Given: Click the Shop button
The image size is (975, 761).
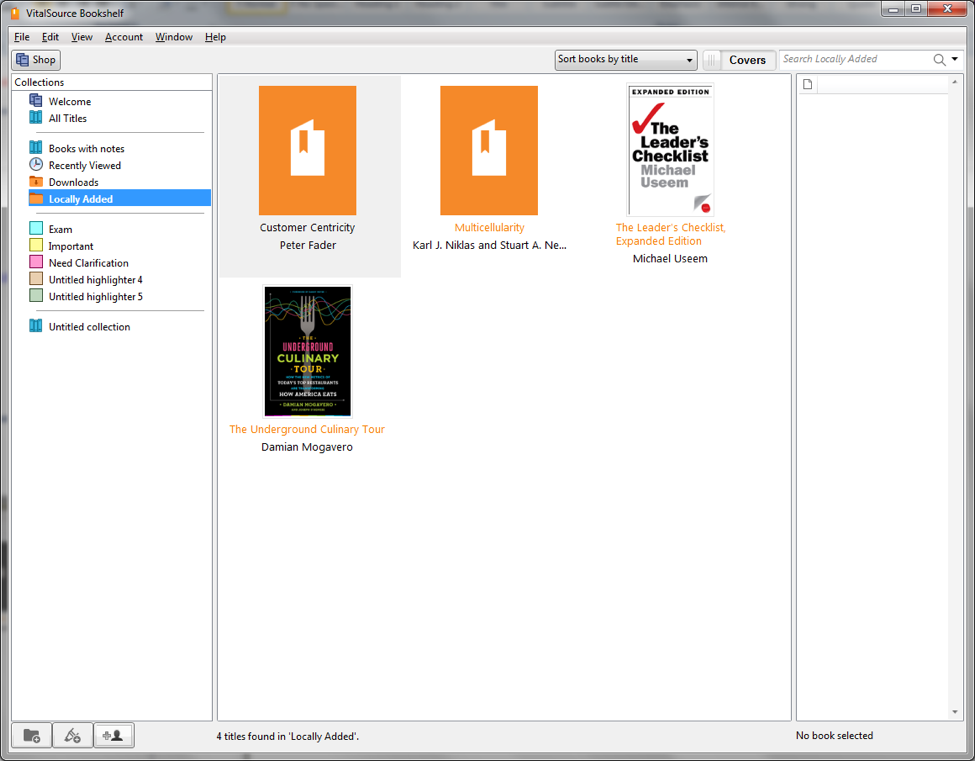Looking at the screenshot, I should click(36, 60).
